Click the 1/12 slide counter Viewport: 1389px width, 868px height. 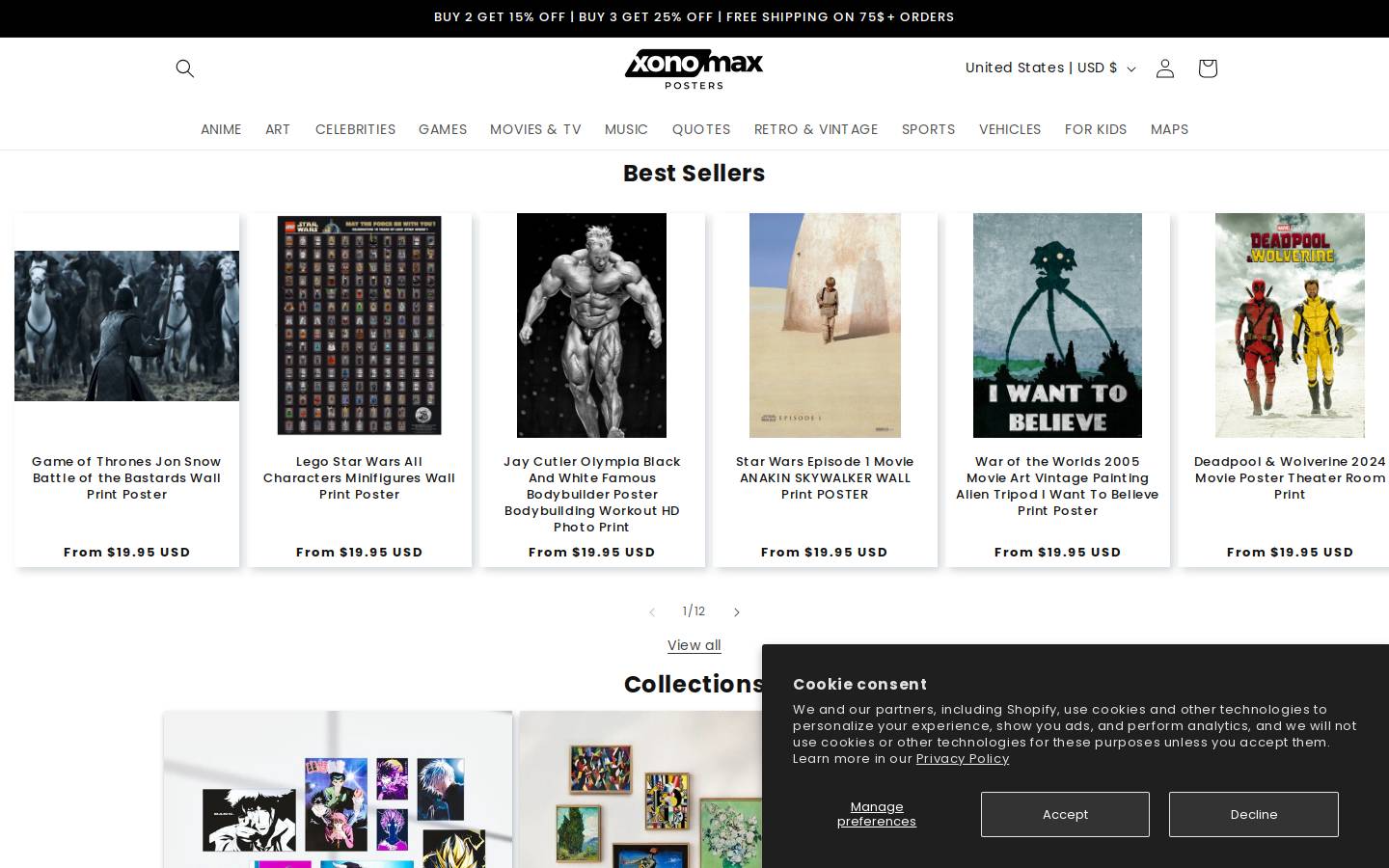tap(694, 611)
